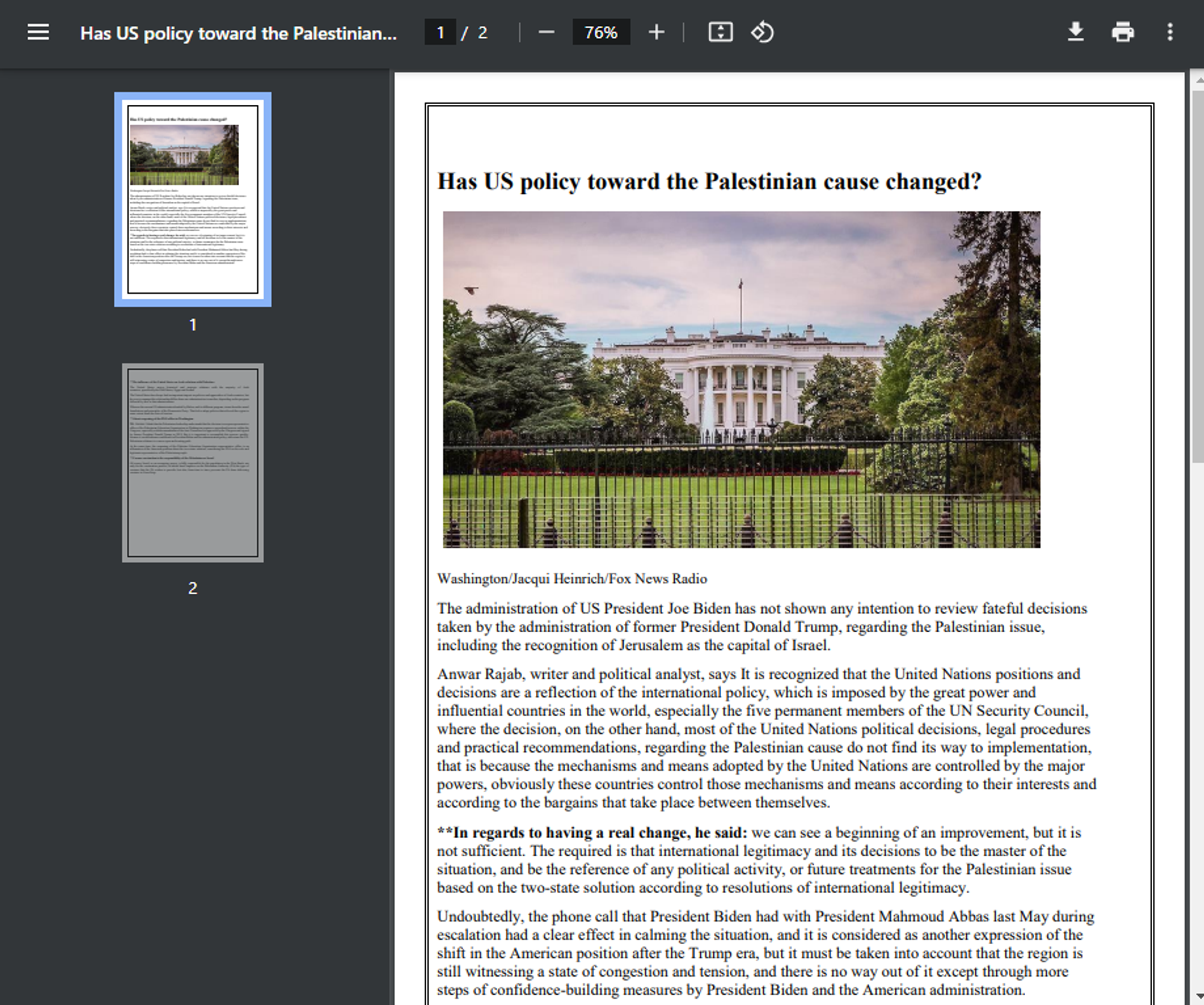This screenshot has width=1204, height=1005.
Task: Open page 2 thumbnail
Action: click(x=193, y=462)
